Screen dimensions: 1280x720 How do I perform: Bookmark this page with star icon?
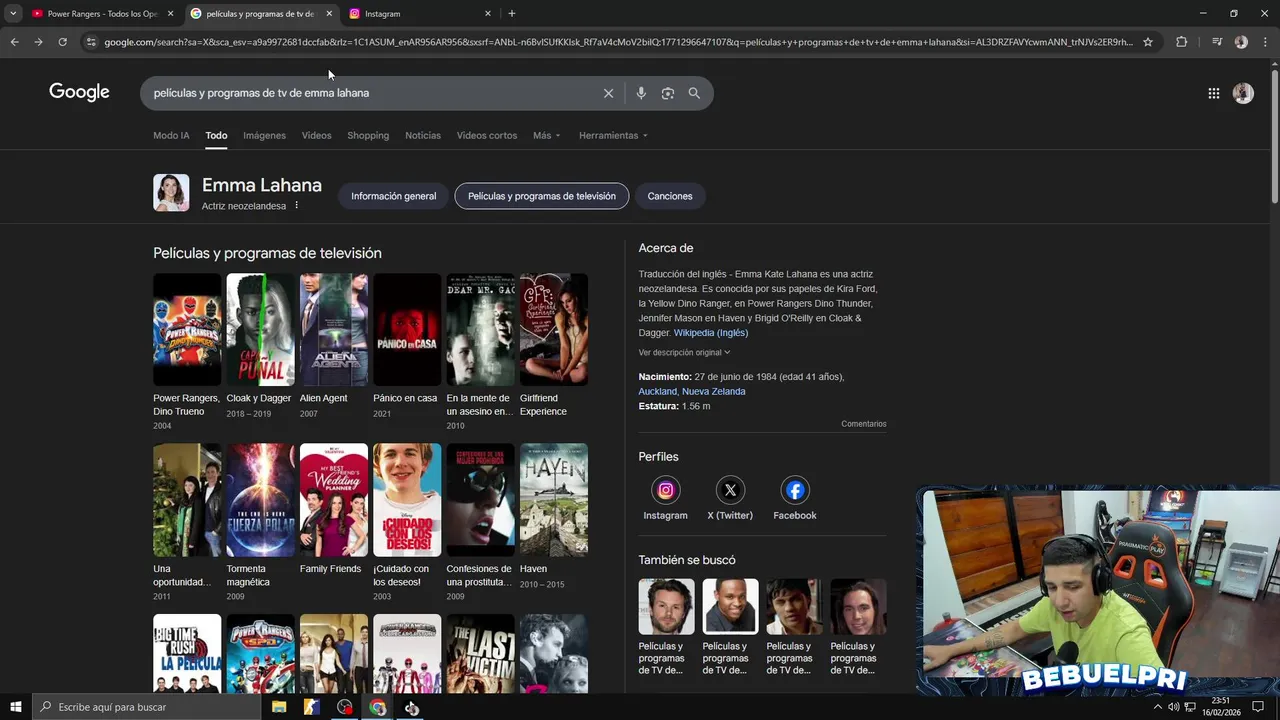[1148, 42]
